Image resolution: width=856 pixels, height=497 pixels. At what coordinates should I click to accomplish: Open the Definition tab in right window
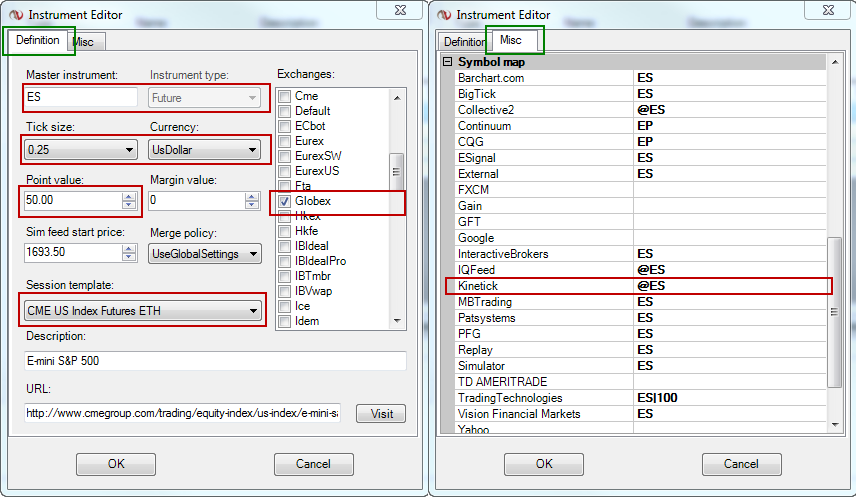click(x=463, y=42)
